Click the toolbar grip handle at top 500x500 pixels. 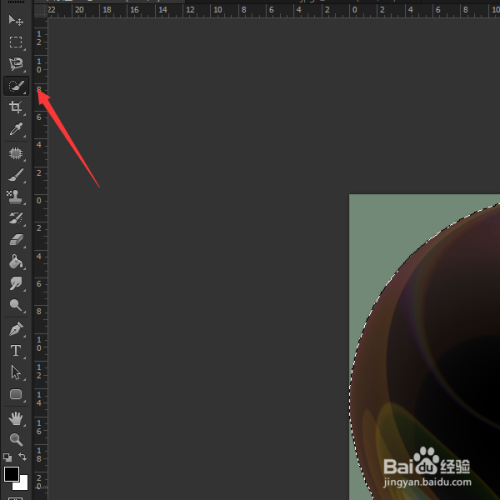tap(16, 2)
